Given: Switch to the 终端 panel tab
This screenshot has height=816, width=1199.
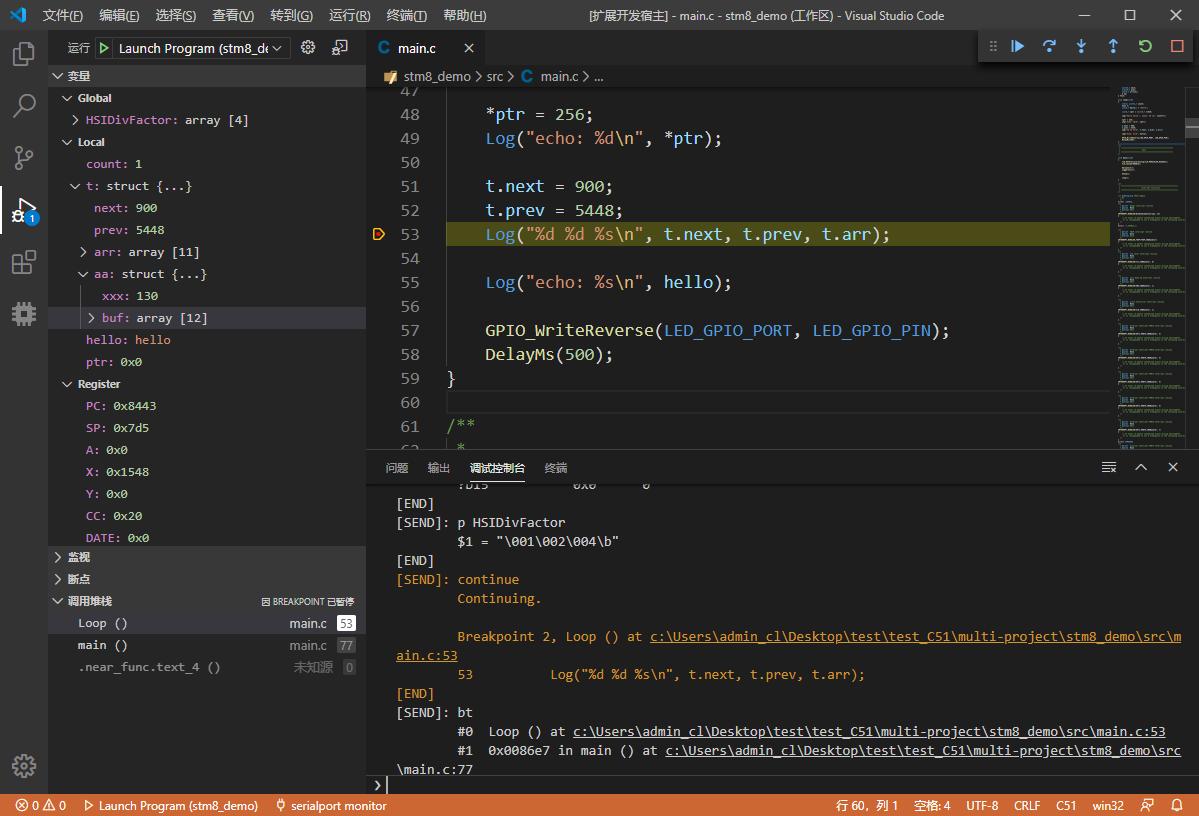Looking at the screenshot, I should tap(556, 468).
